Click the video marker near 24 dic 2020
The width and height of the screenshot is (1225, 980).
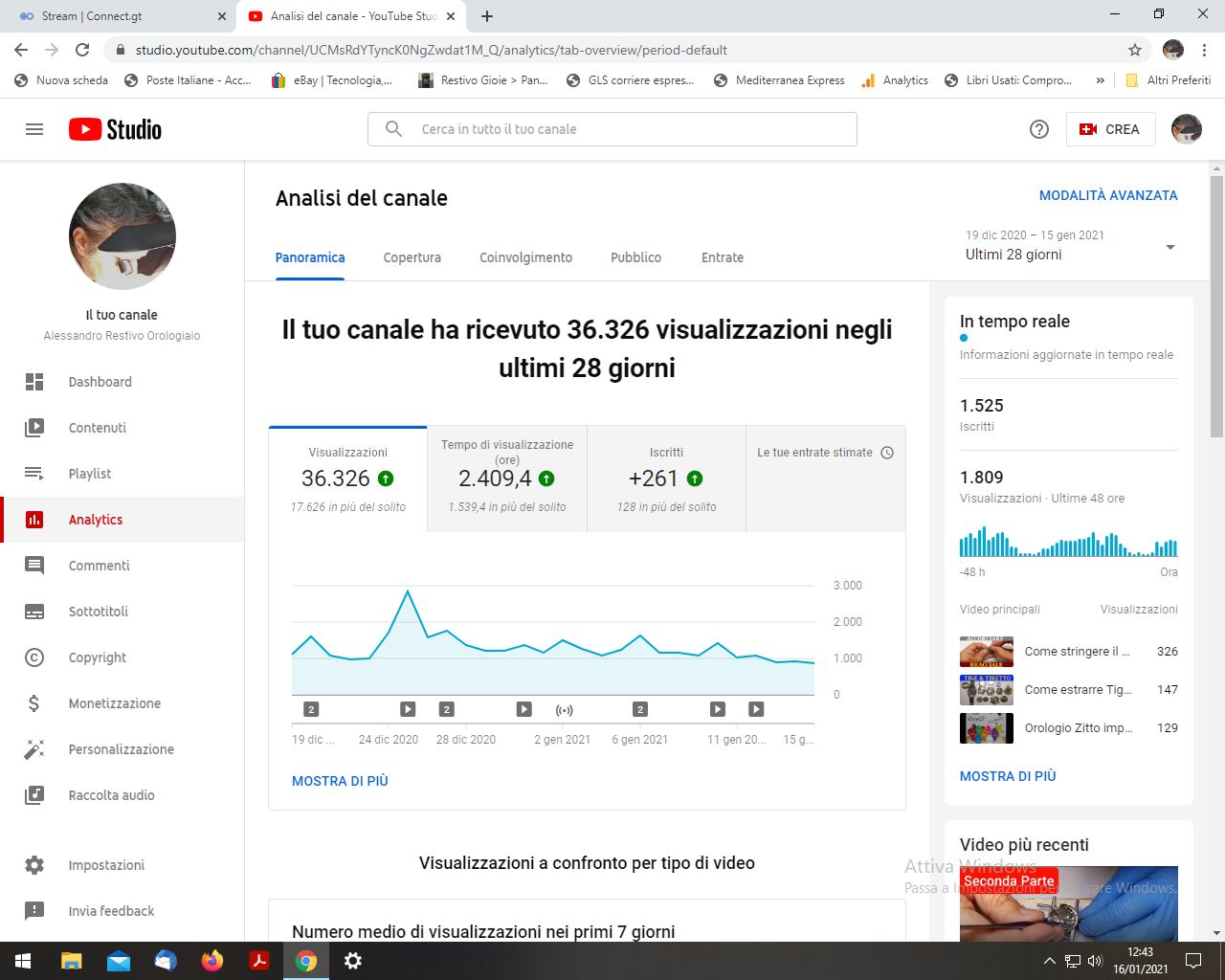click(408, 709)
